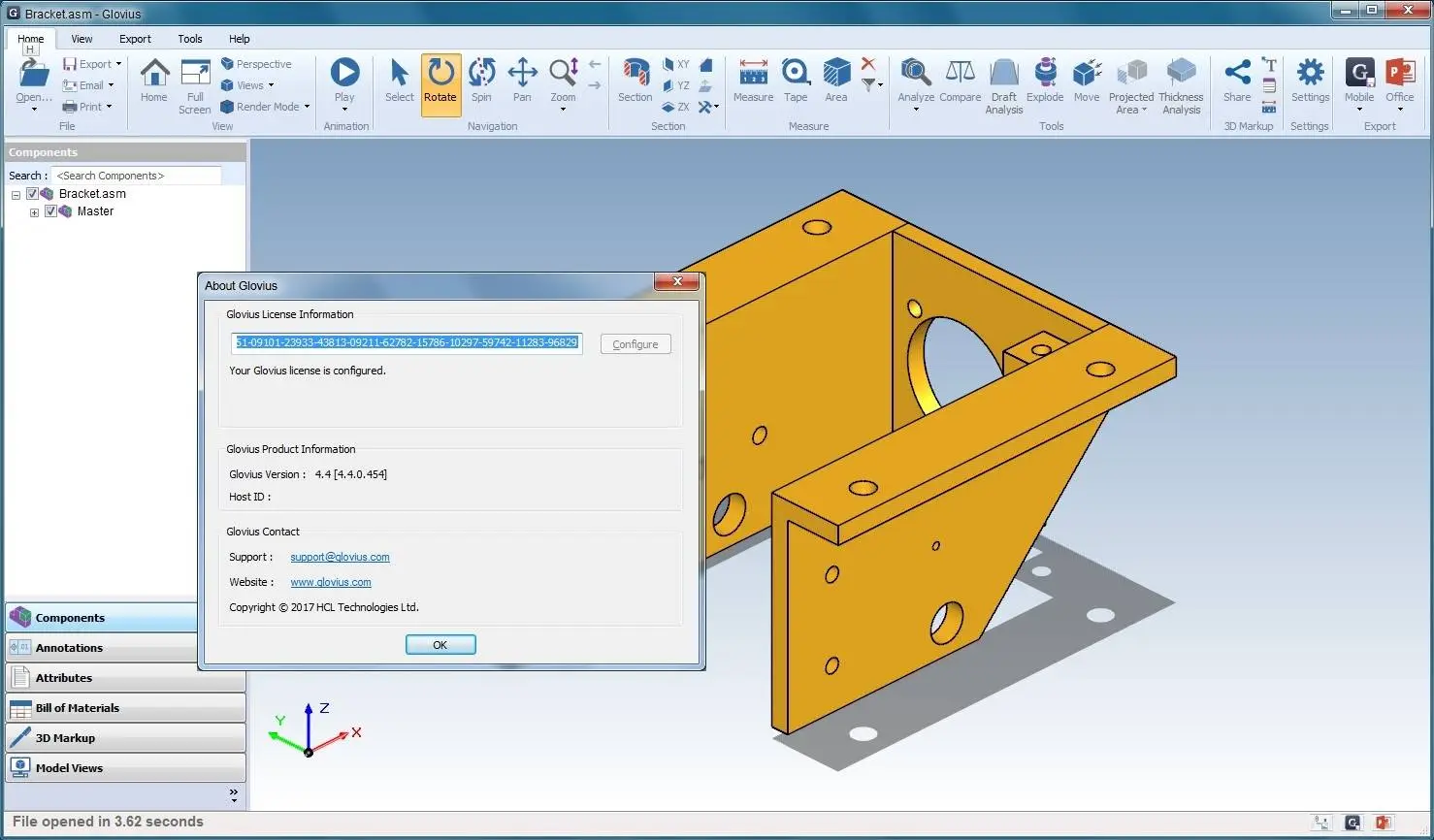Image resolution: width=1434 pixels, height=840 pixels.
Task: Click the Search Components input field
Action: 136,176
